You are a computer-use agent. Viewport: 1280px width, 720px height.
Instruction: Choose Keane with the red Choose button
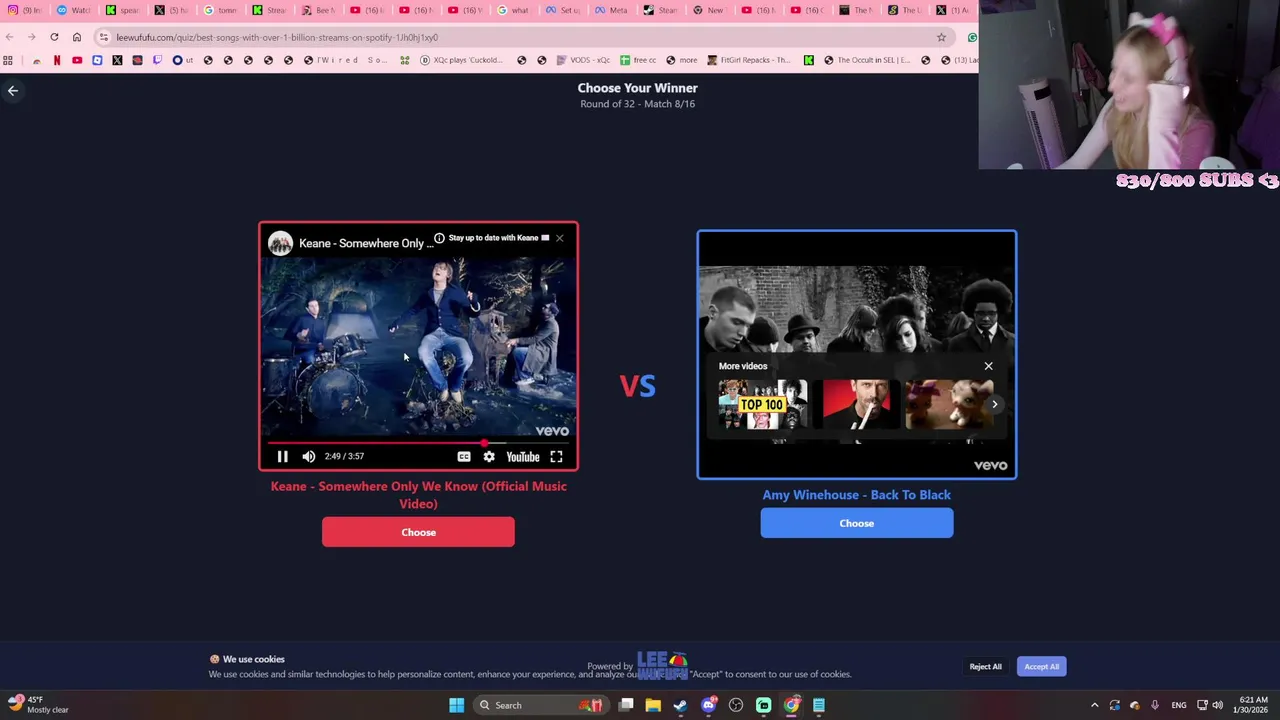[x=418, y=532]
